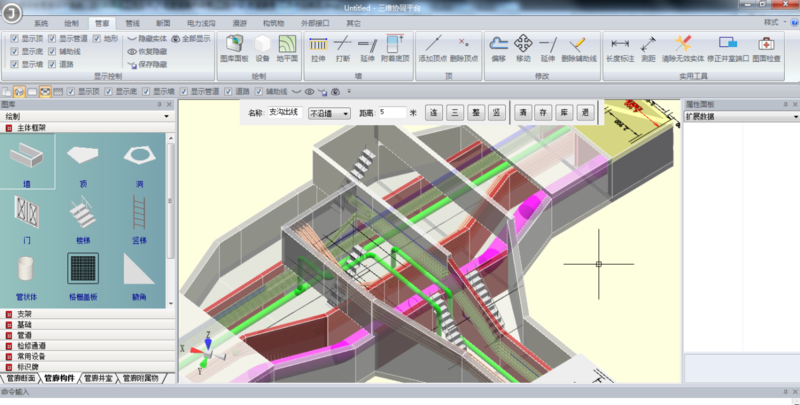Select the 移动 move tool
The width and height of the screenshot is (800, 405).
[x=523, y=48]
